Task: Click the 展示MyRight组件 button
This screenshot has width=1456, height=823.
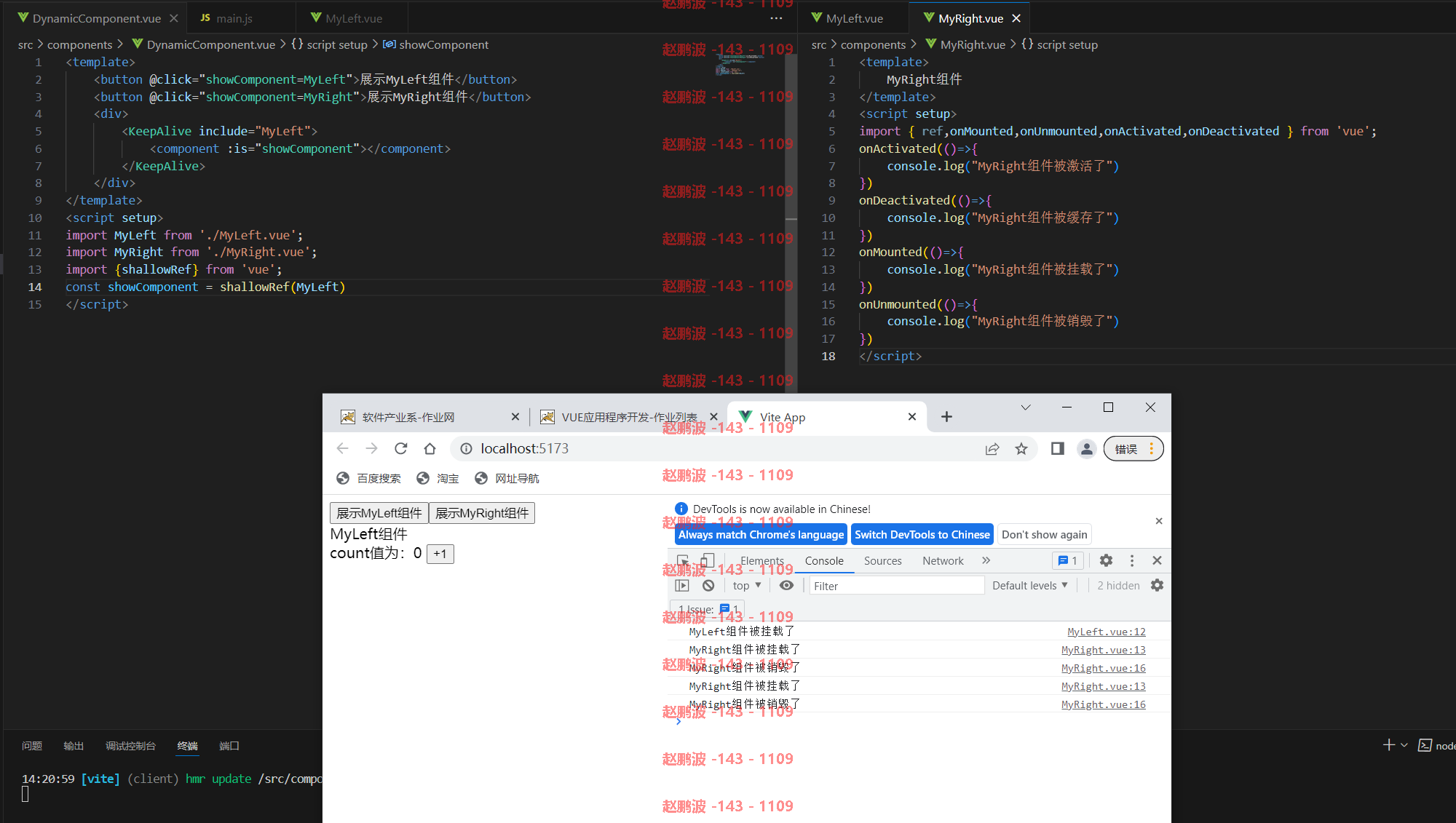Action: tap(482, 513)
